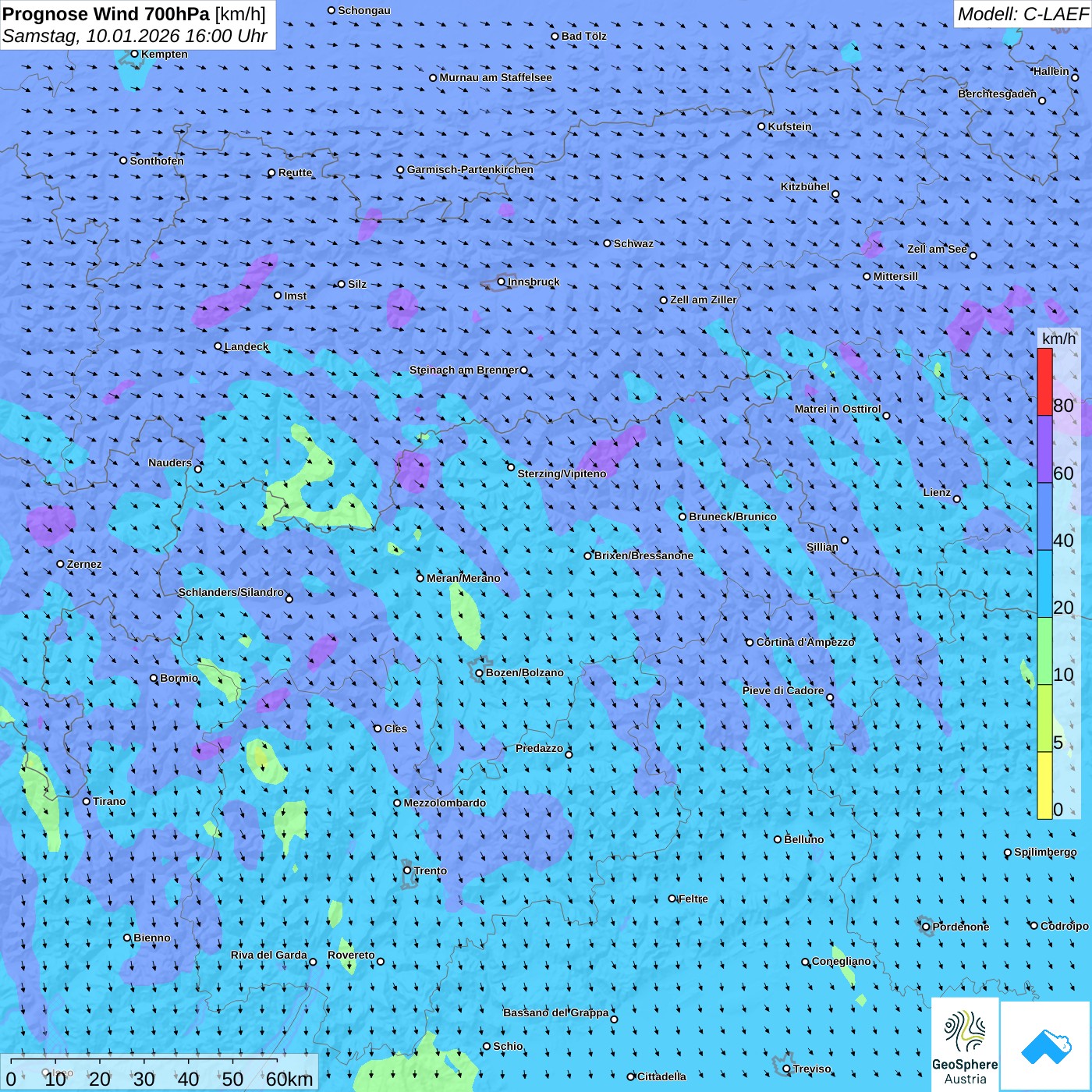Click the 'Cittadella' label
1092x1092 pixels.
pyautogui.click(x=661, y=1076)
